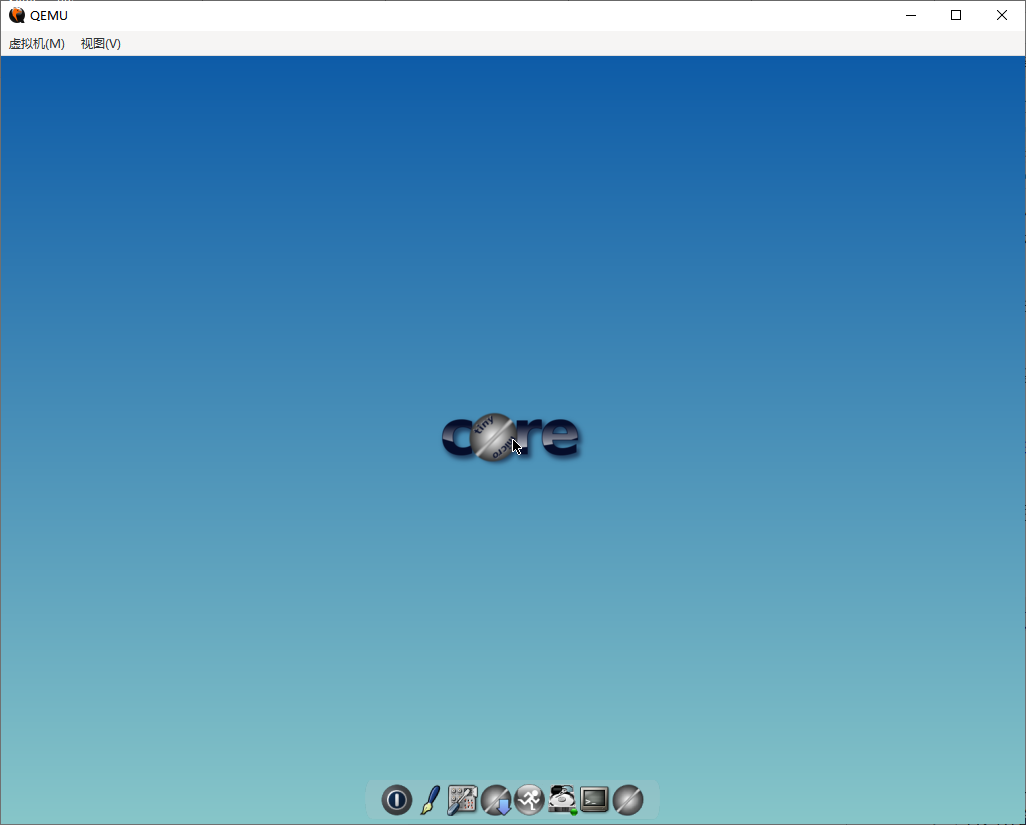The width and height of the screenshot is (1026, 825).
Task: Close the QEMU window
Action: click(1002, 15)
